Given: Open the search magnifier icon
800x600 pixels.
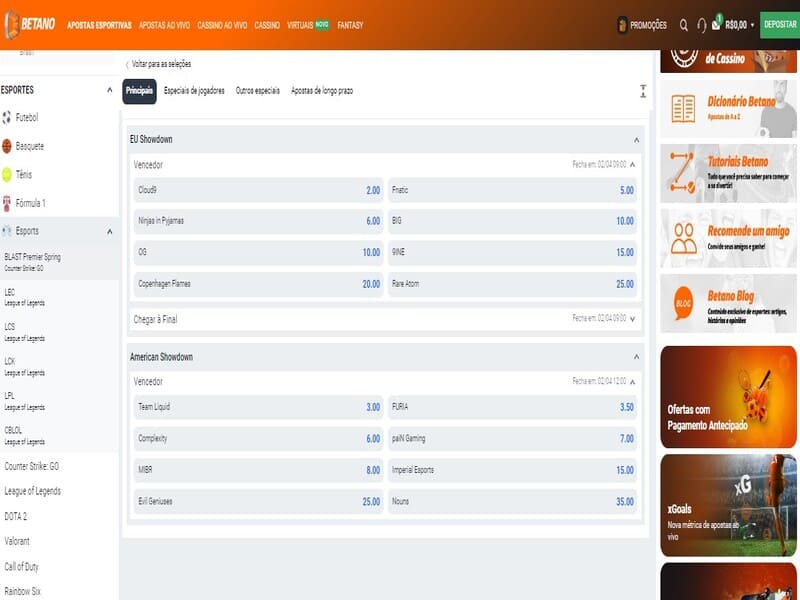Looking at the screenshot, I should [x=683, y=25].
